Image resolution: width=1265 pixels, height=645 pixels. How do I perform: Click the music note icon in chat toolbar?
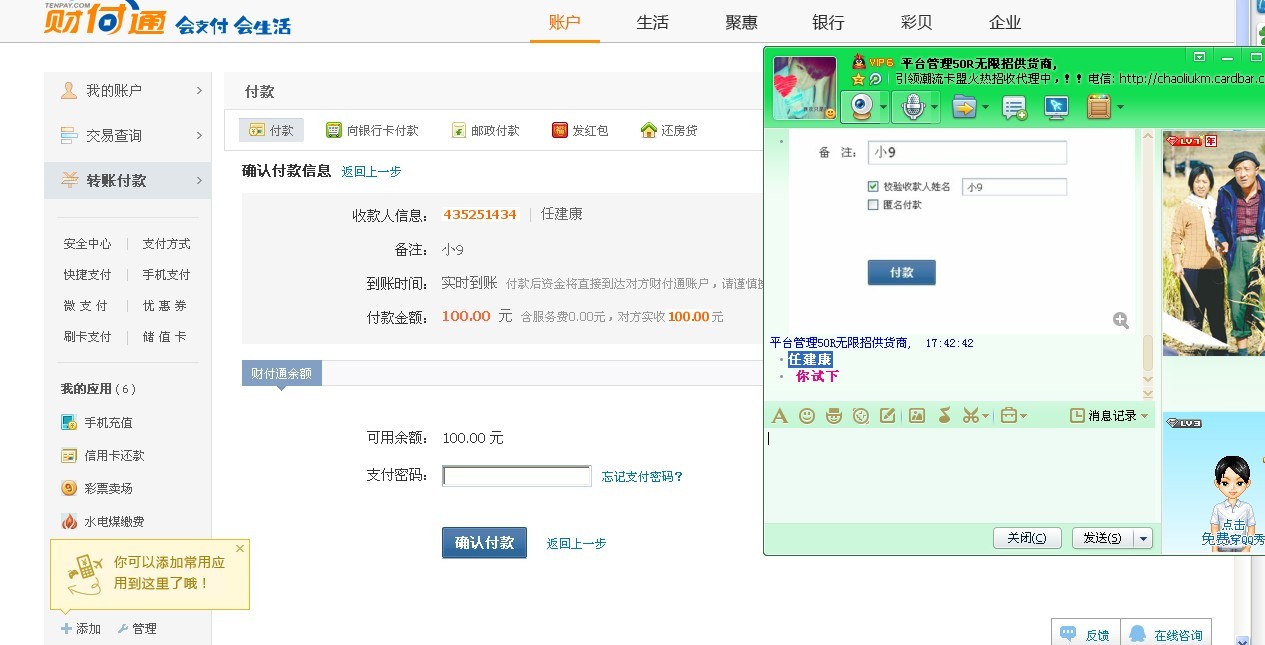pyautogui.click(x=944, y=415)
